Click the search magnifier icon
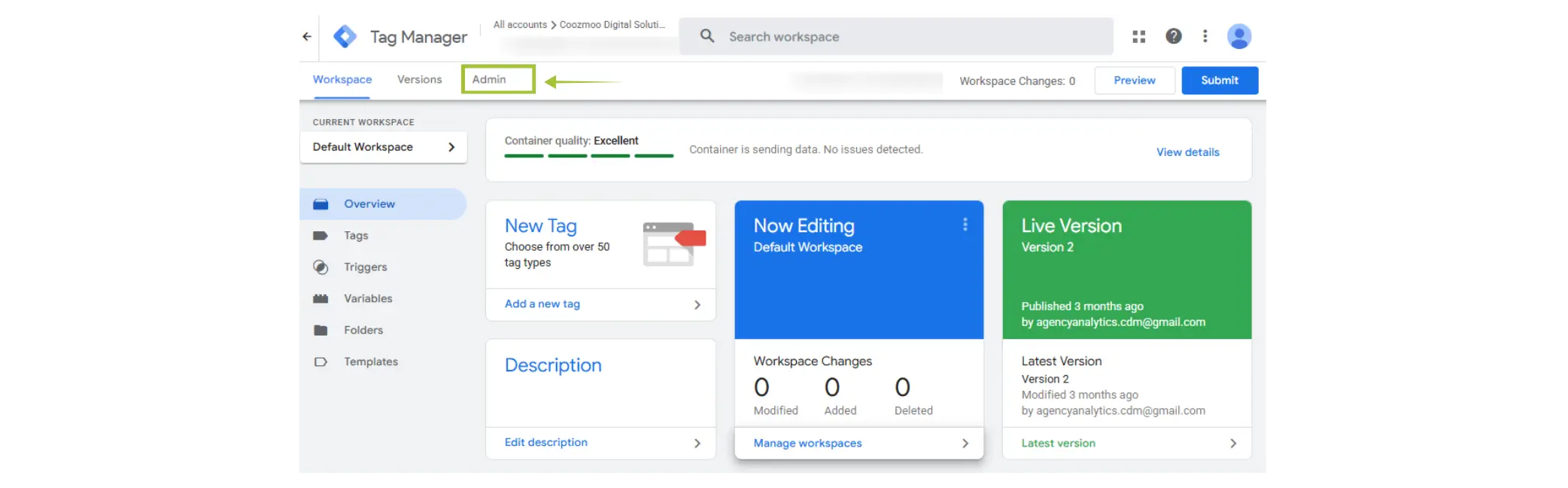The width and height of the screenshot is (1568, 488). pos(707,35)
